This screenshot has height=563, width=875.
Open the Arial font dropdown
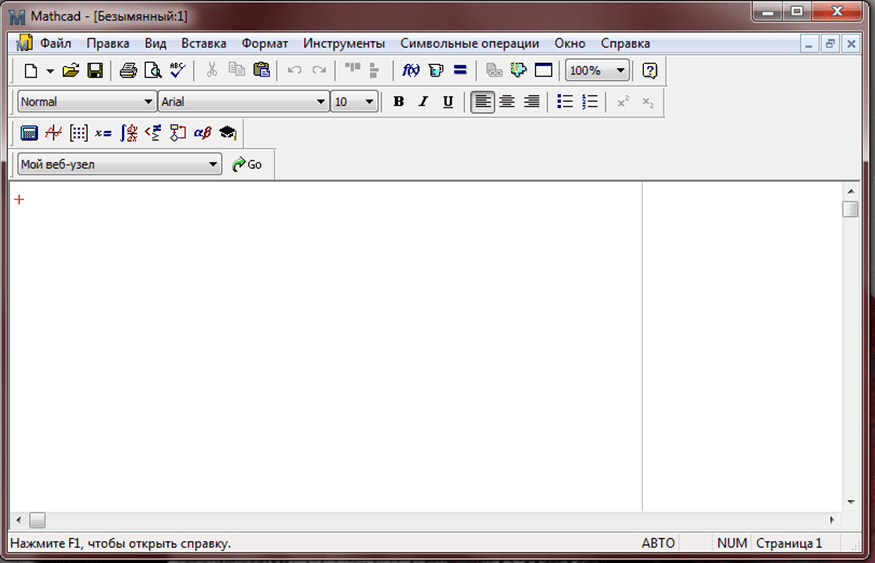pos(321,101)
